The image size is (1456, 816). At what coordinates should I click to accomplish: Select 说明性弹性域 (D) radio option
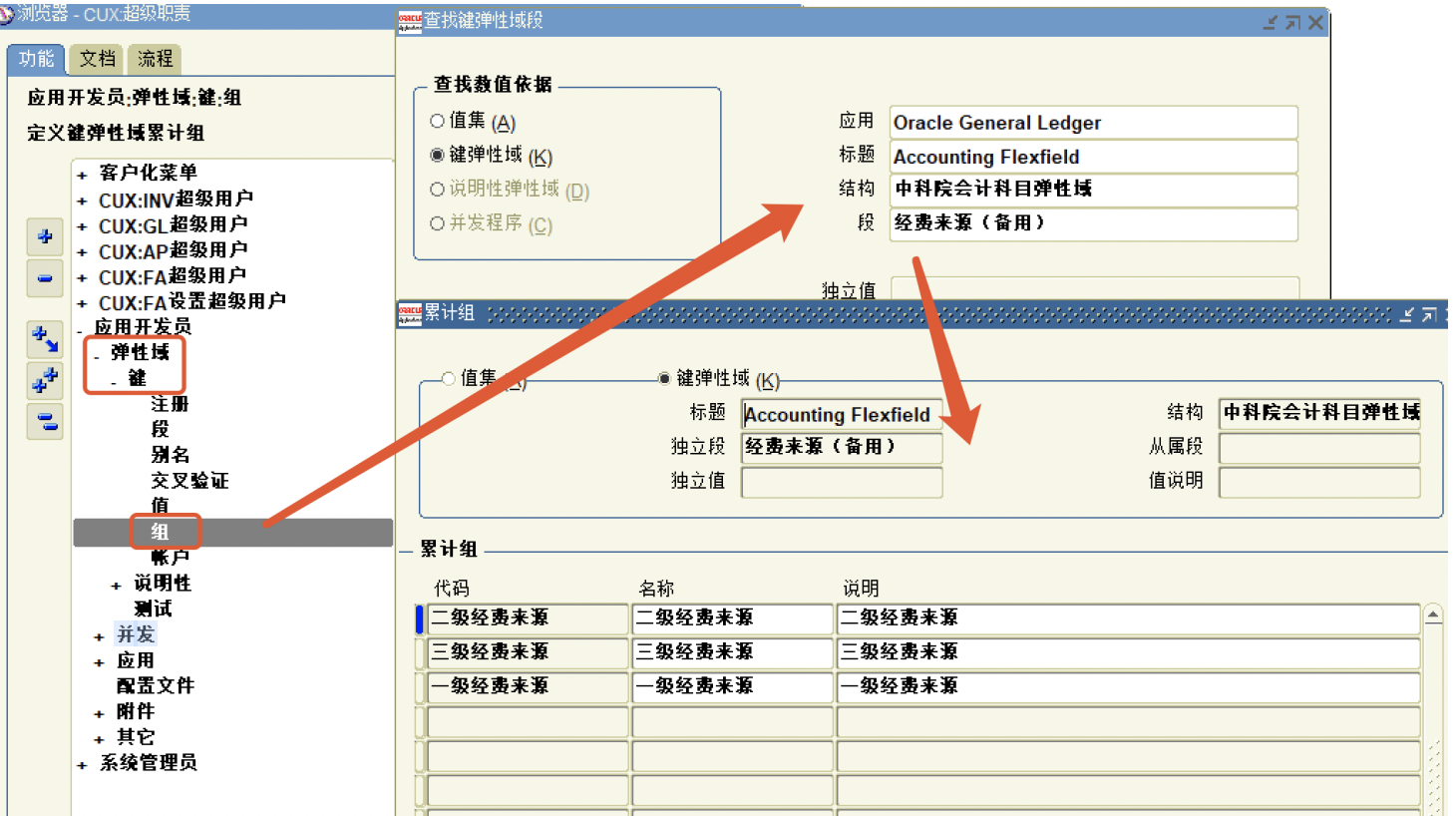point(437,189)
